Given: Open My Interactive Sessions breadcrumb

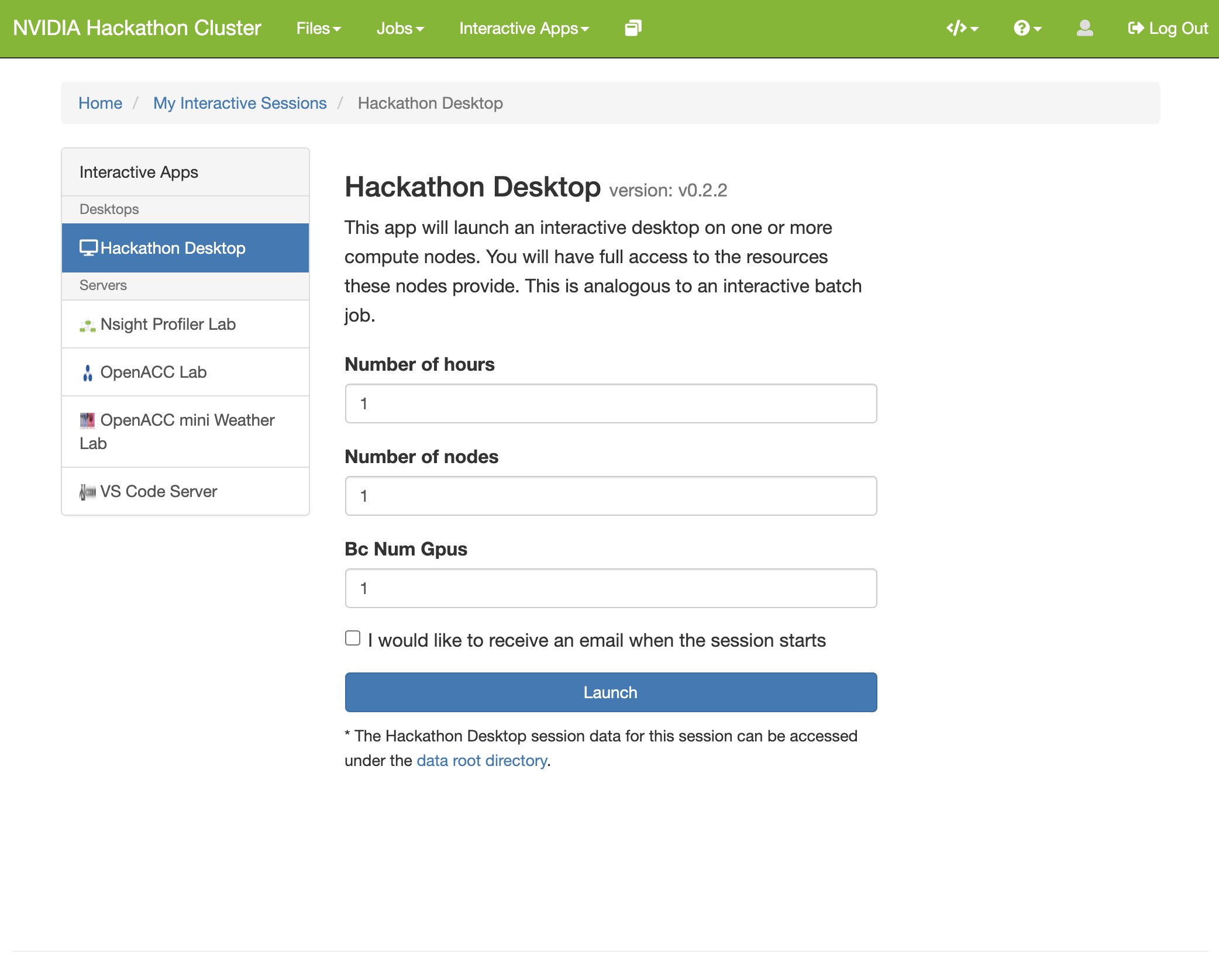Looking at the screenshot, I should [x=240, y=103].
